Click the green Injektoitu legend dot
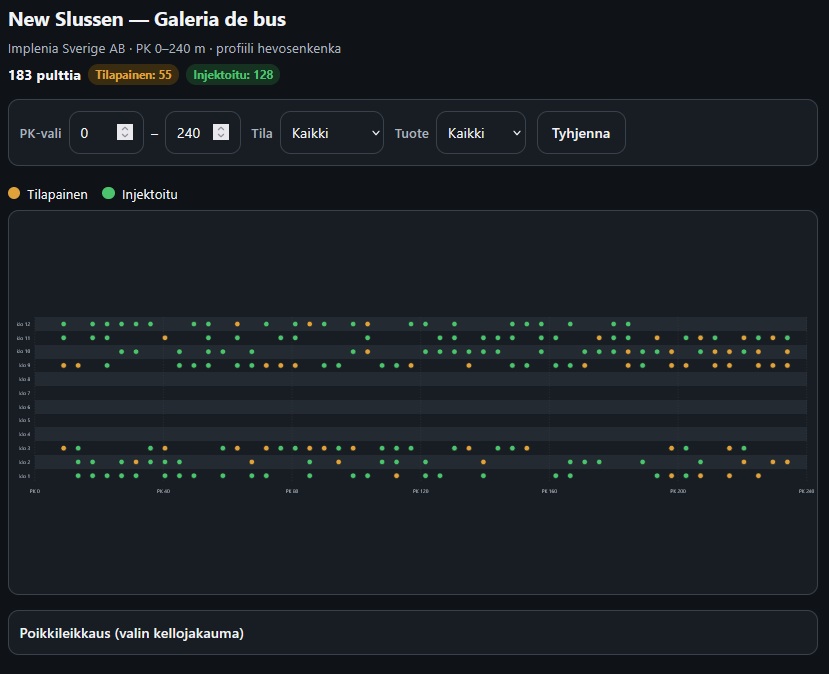Image resolution: width=829 pixels, height=674 pixels. tap(108, 193)
